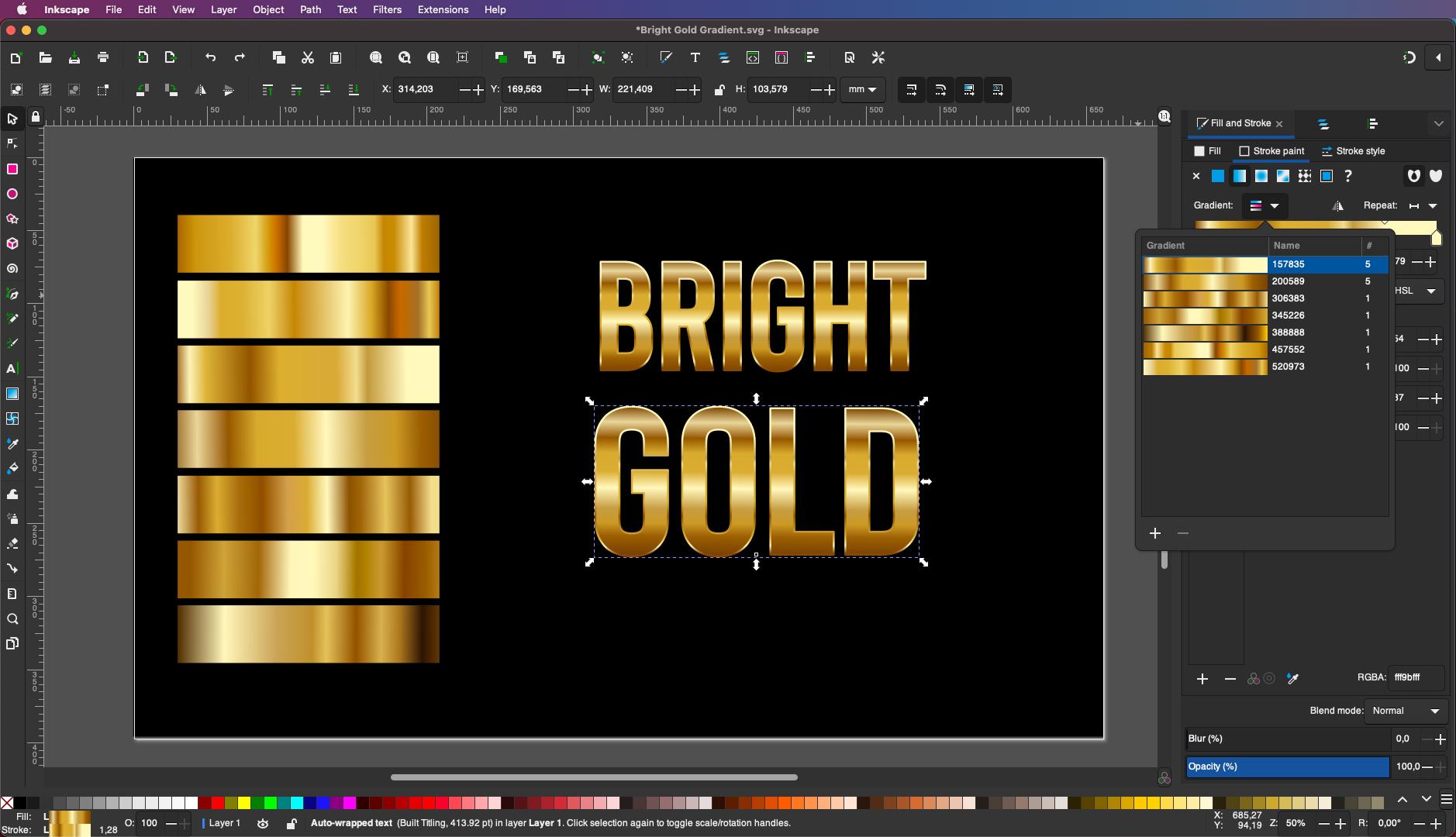Select the Text tool in the toolbox

(12, 369)
